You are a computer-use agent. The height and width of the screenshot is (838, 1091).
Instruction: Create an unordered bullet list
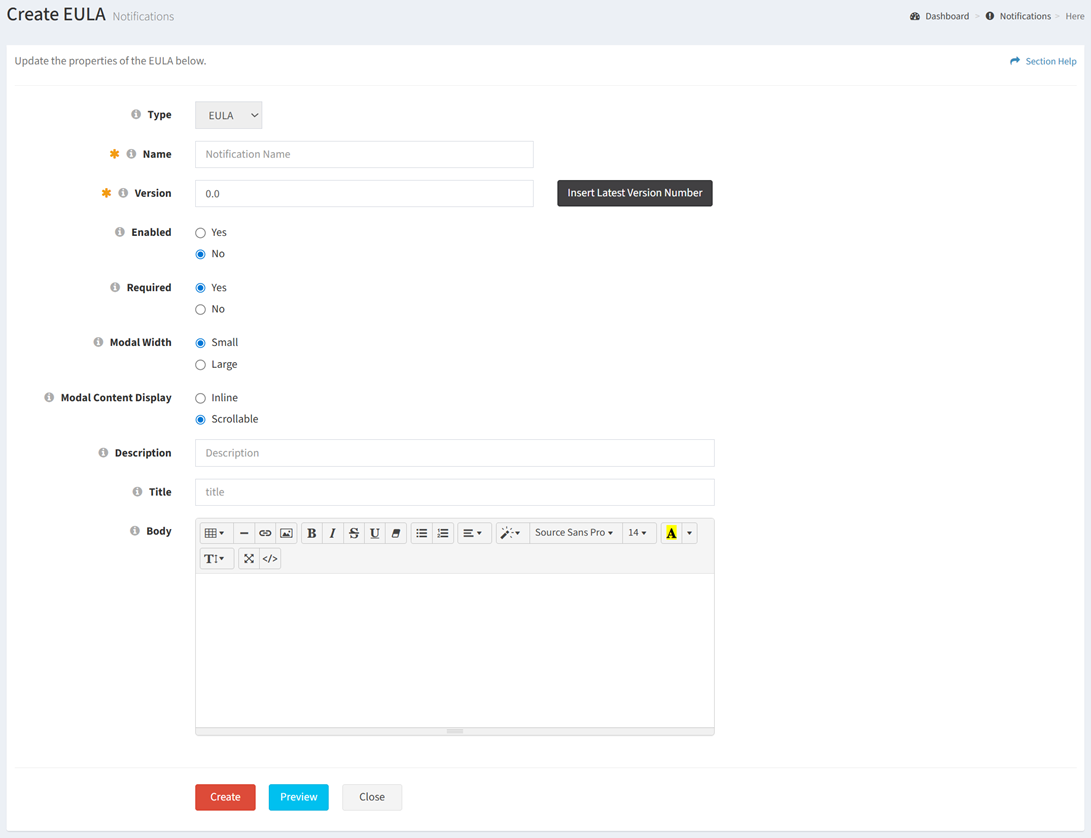422,533
